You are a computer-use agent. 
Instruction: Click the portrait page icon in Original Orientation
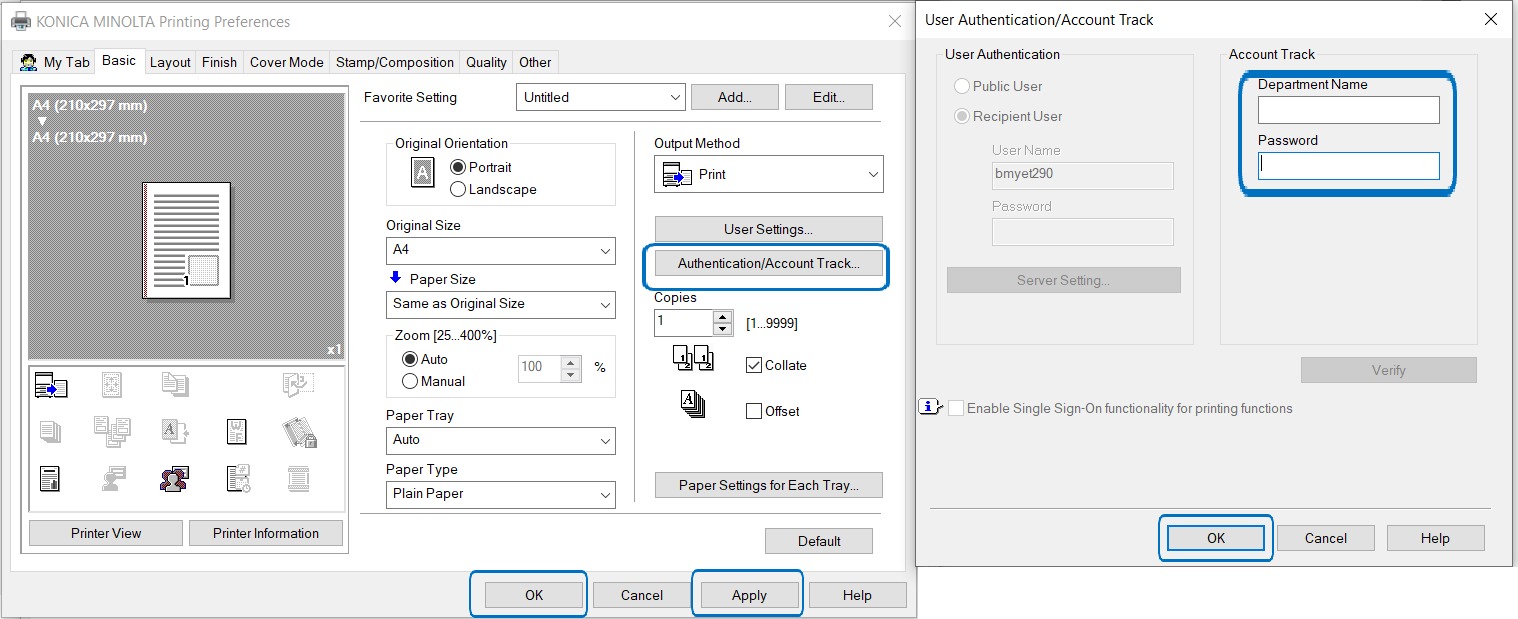[x=423, y=173]
